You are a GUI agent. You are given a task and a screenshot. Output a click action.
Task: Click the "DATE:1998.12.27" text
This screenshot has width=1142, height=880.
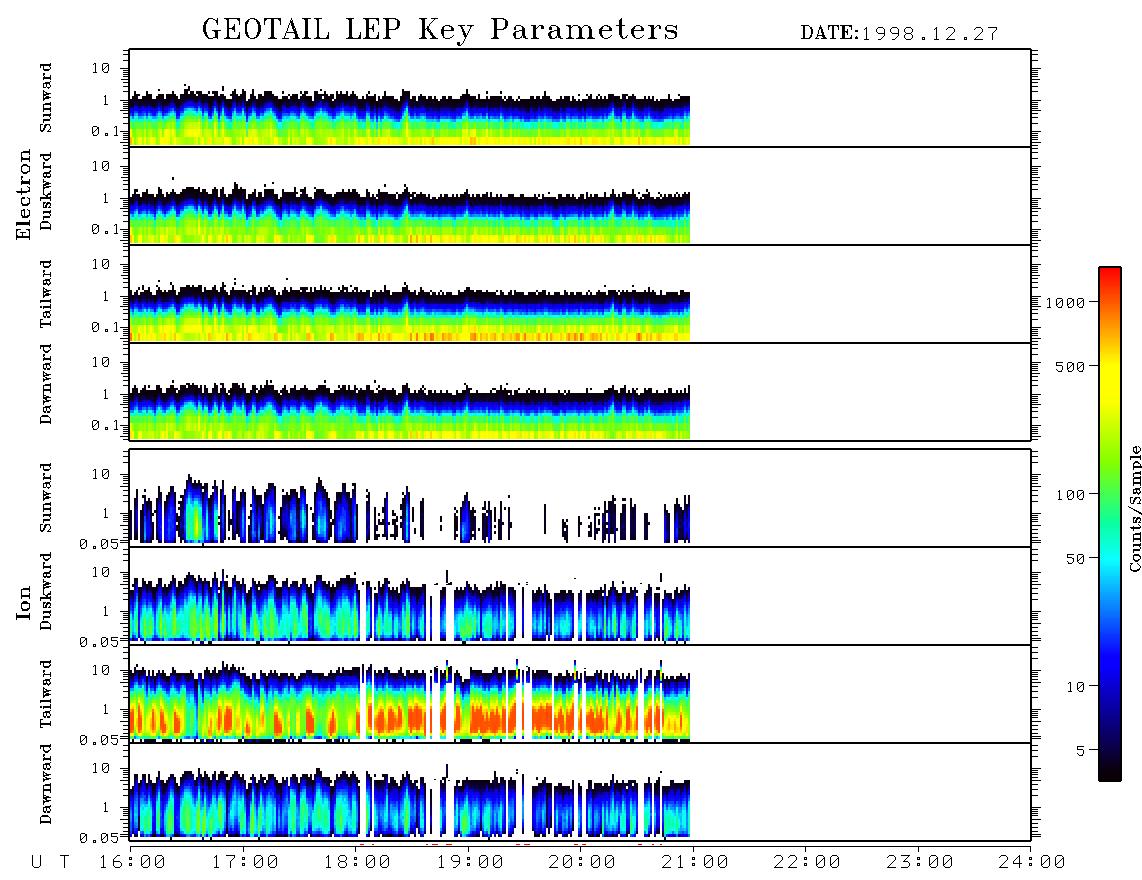[899, 33]
